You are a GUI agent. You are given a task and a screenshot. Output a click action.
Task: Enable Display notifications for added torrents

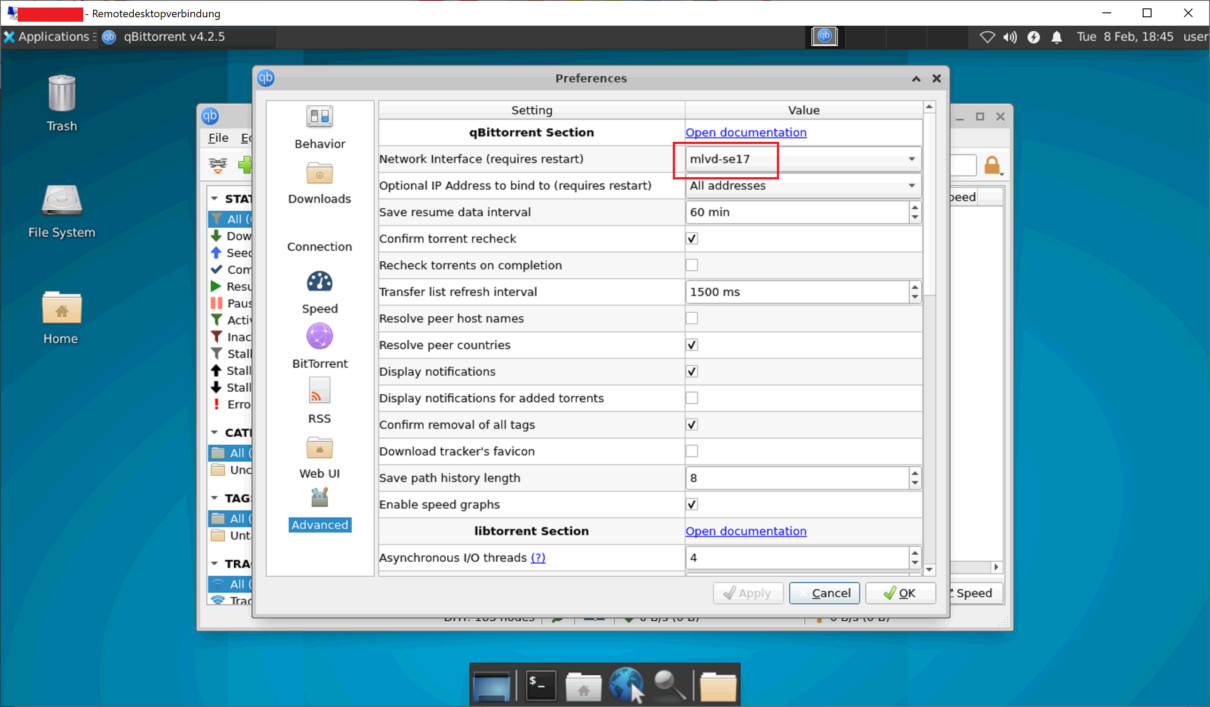pos(692,398)
